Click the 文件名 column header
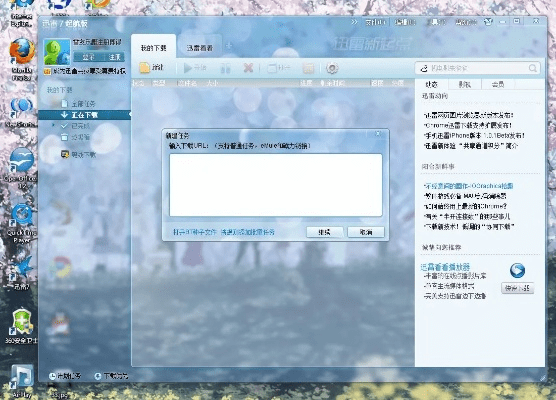 coord(187,83)
